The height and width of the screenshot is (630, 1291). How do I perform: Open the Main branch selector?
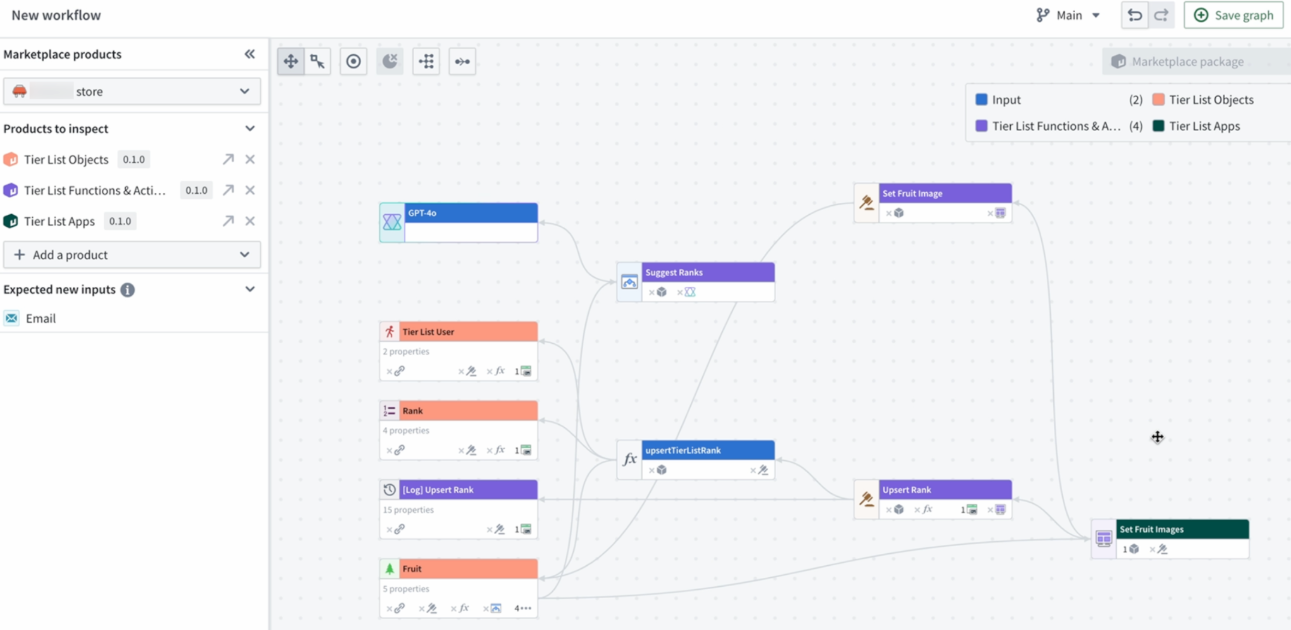point(1068,14)
